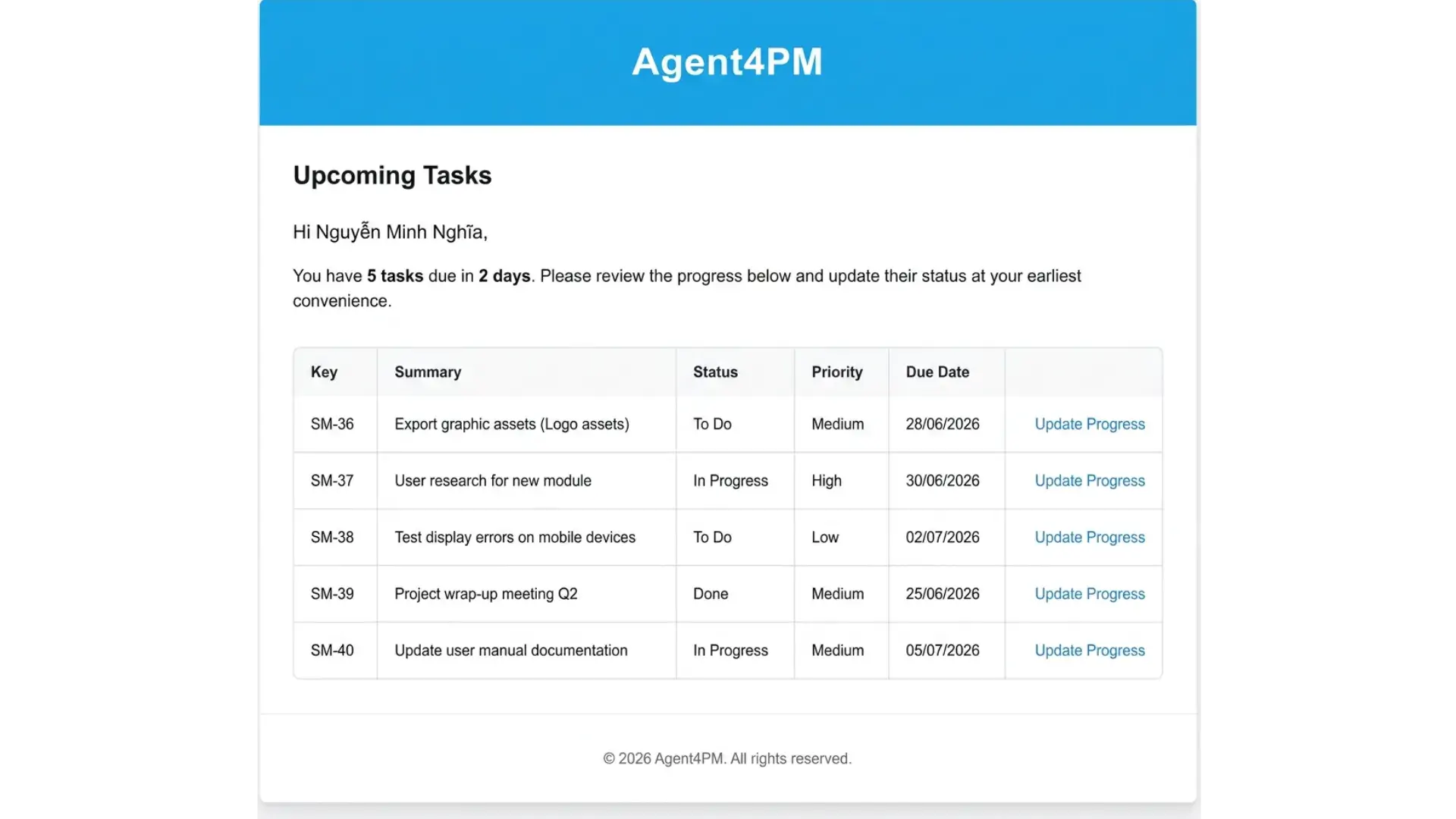Click the To Do status of SM-38
This screenshot has height=819, width=1456.
pyautogui.click(x=712, y=537)
